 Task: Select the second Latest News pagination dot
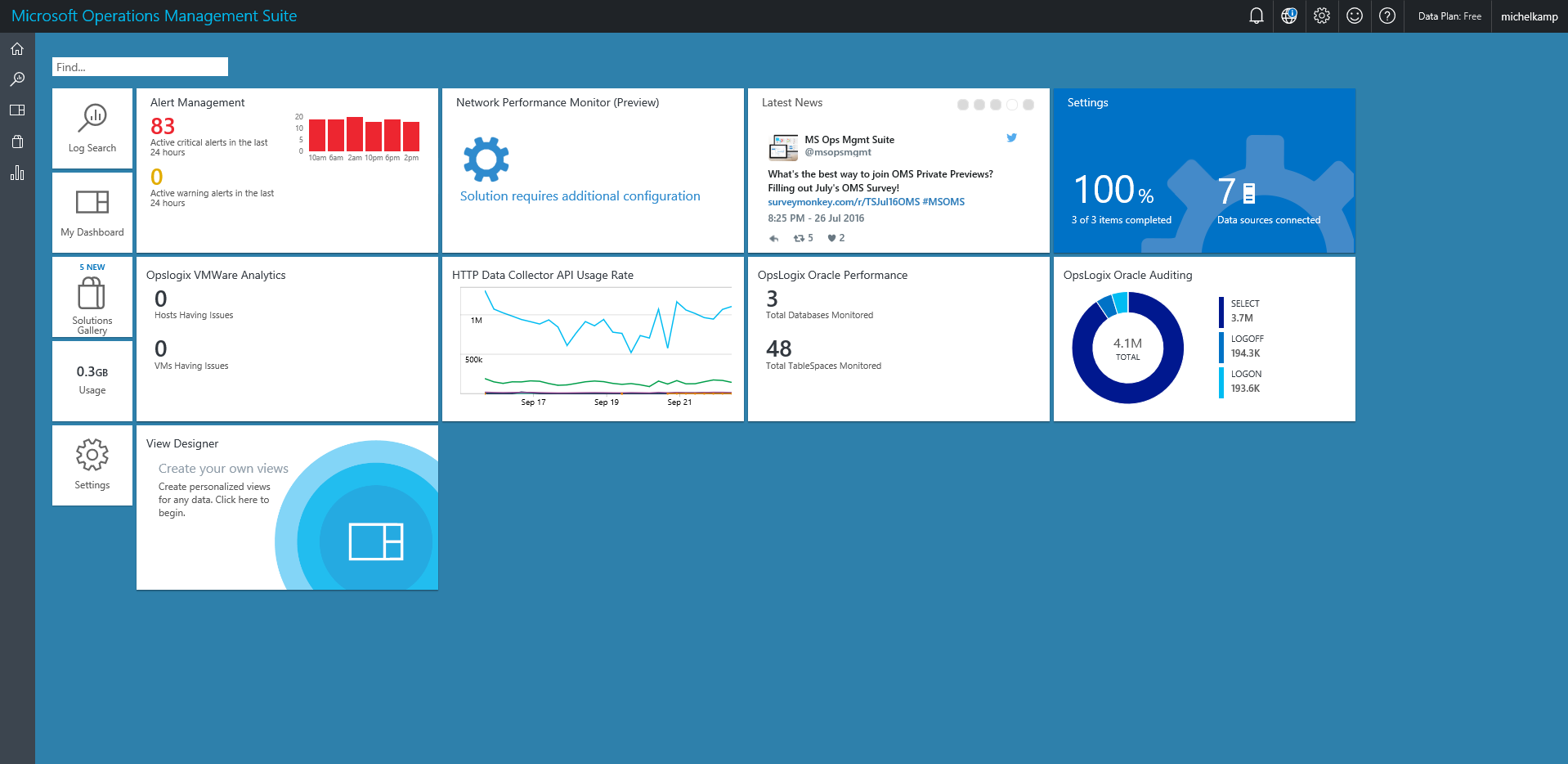tap(979, 105)
